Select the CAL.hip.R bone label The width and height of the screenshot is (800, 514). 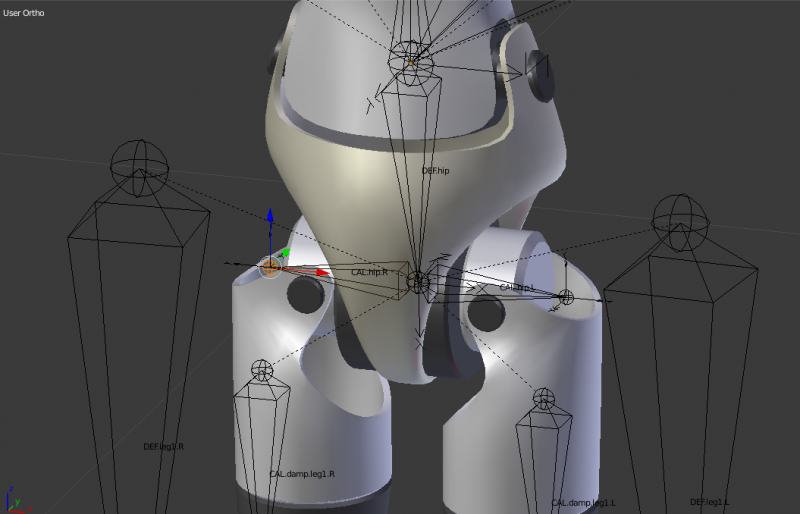click(x=369, y=272)
